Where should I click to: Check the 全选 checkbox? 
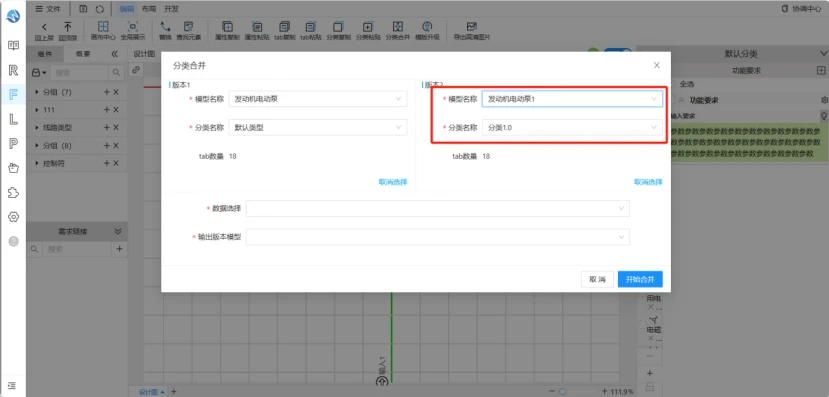(x=675, y=84)
